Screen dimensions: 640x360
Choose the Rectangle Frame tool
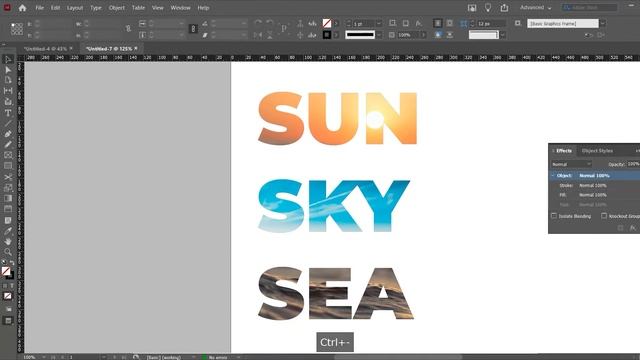coord(8,155)
